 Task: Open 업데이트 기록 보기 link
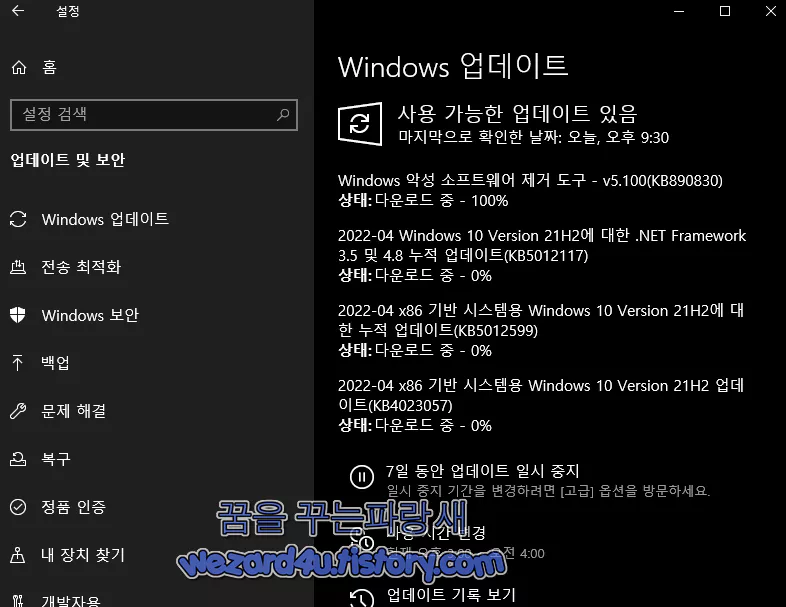451,595
